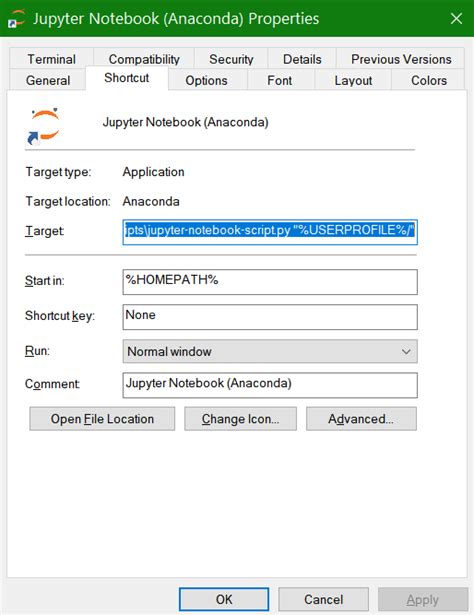Viewport: 474px width, 615px height.
Task: Switch to the Terminal tab
Action: (x=51, y=59)
